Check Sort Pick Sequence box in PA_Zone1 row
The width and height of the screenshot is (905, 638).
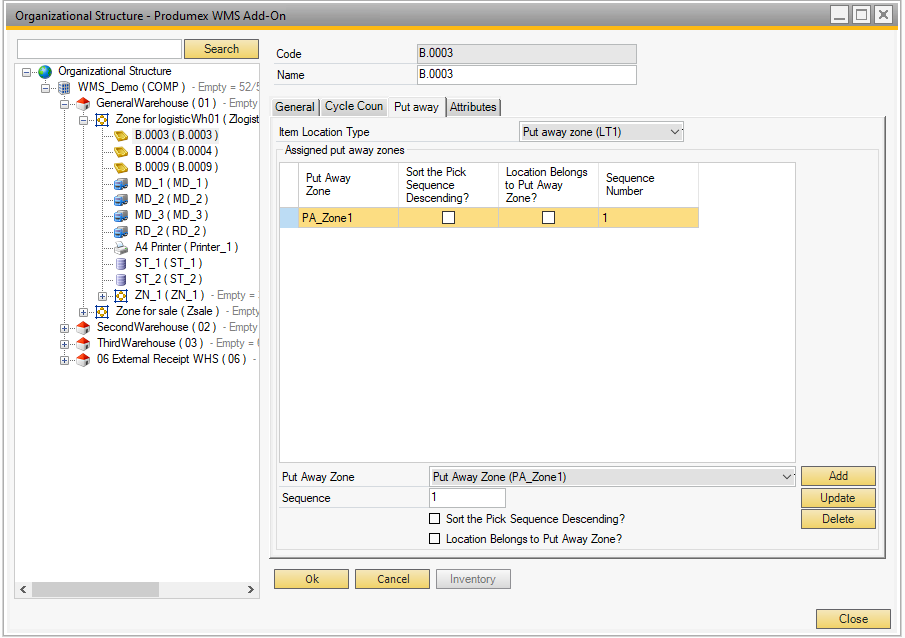(448, 217)
